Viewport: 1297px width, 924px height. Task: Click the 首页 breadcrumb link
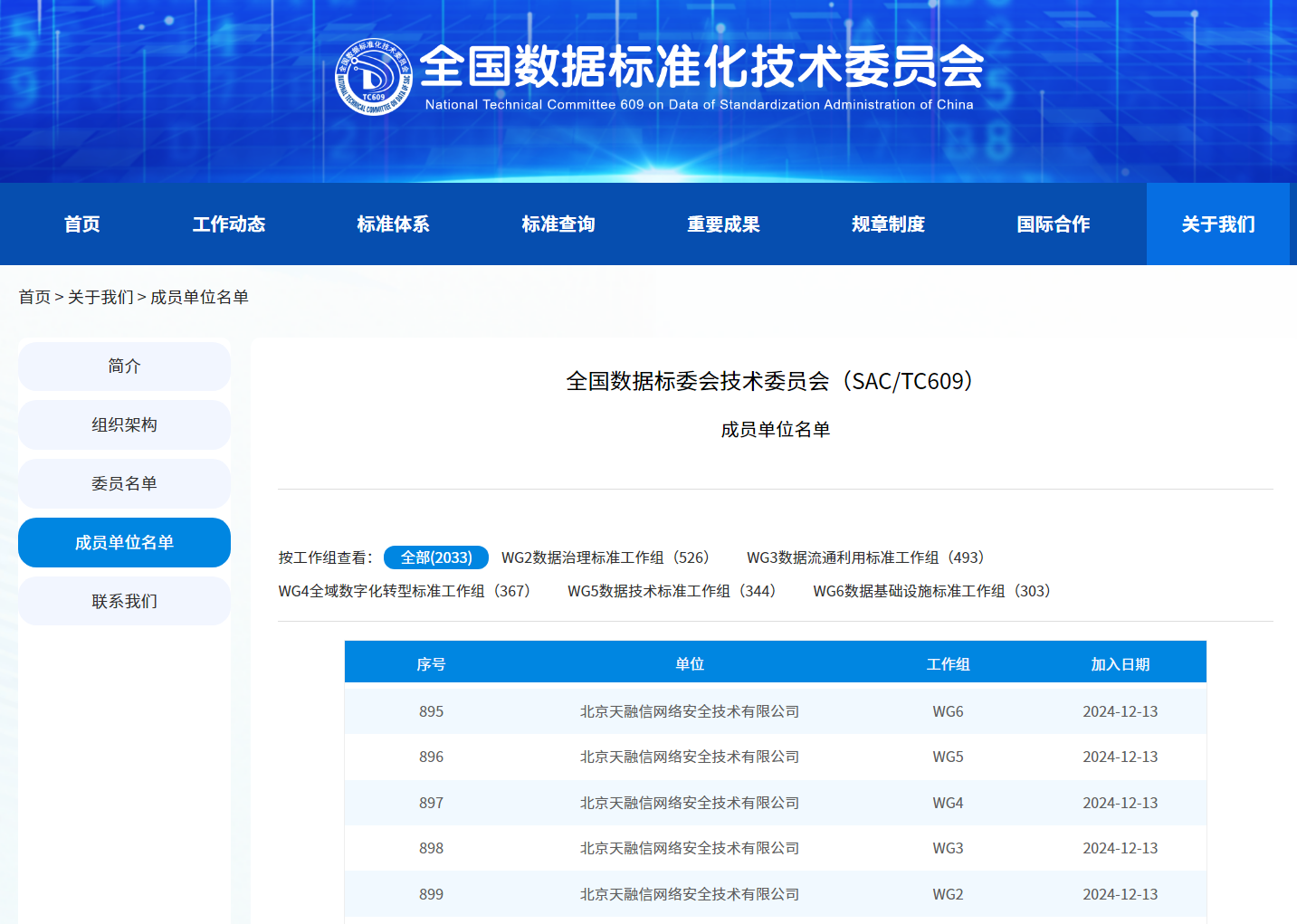pyautogui.click(x=34, y=298)
